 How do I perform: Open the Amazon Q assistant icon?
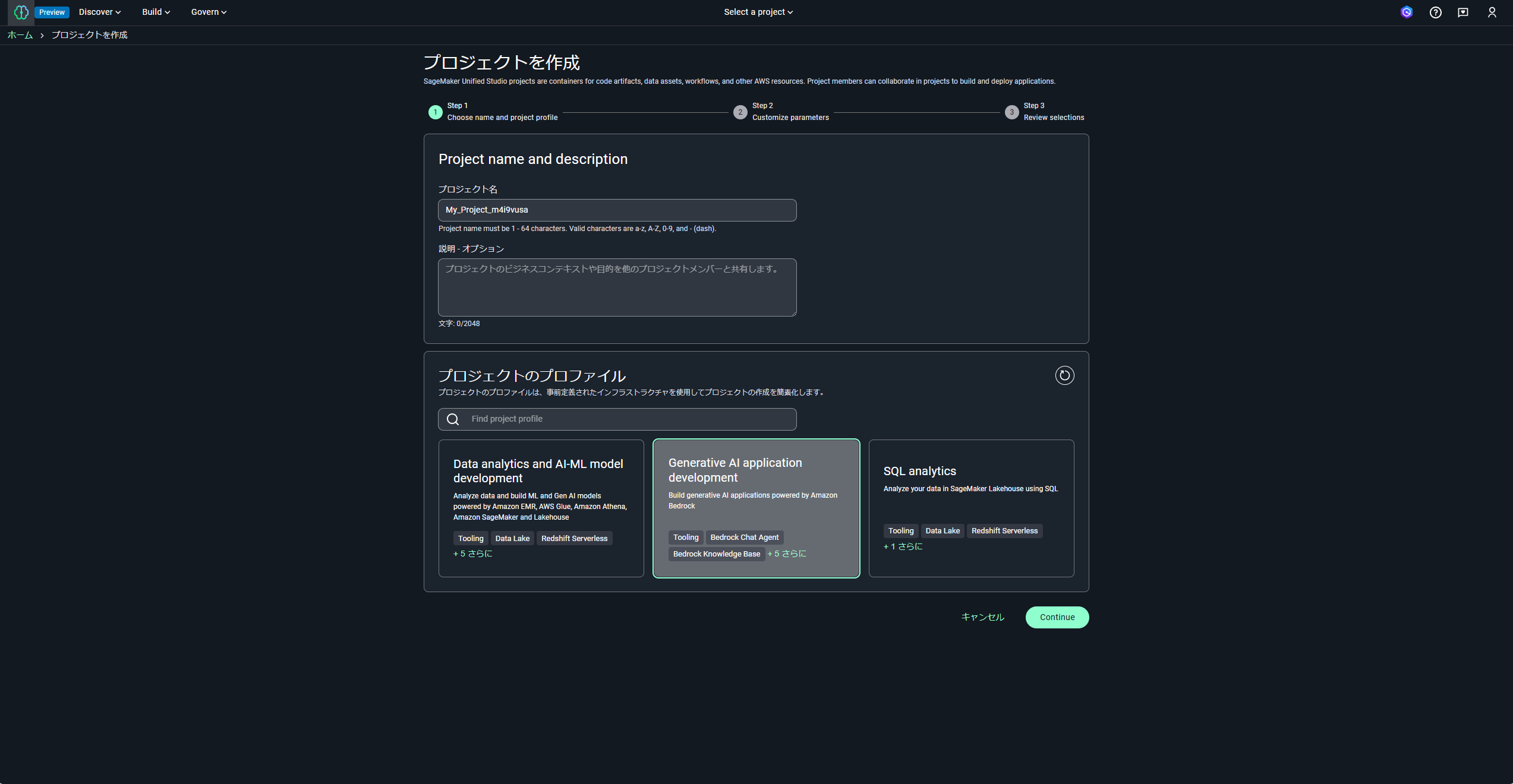click(1406, 12)
